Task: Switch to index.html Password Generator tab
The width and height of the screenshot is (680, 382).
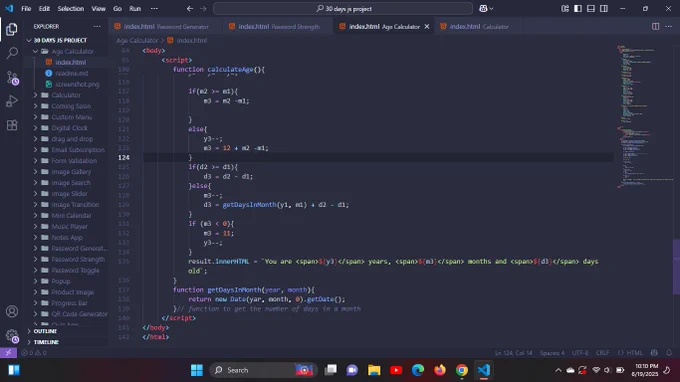Action: [x=165, y=26]
